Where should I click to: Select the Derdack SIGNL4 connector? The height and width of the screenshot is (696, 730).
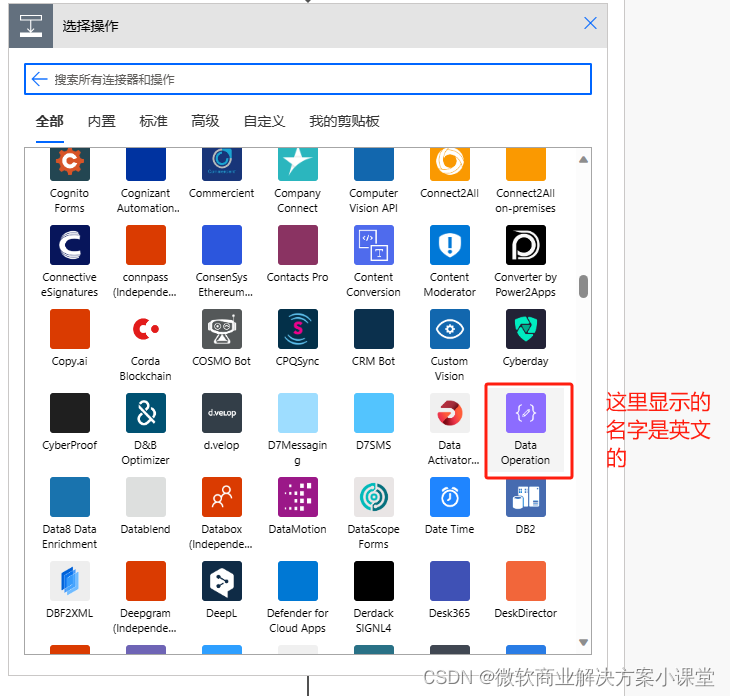click(x=373, y=581)
